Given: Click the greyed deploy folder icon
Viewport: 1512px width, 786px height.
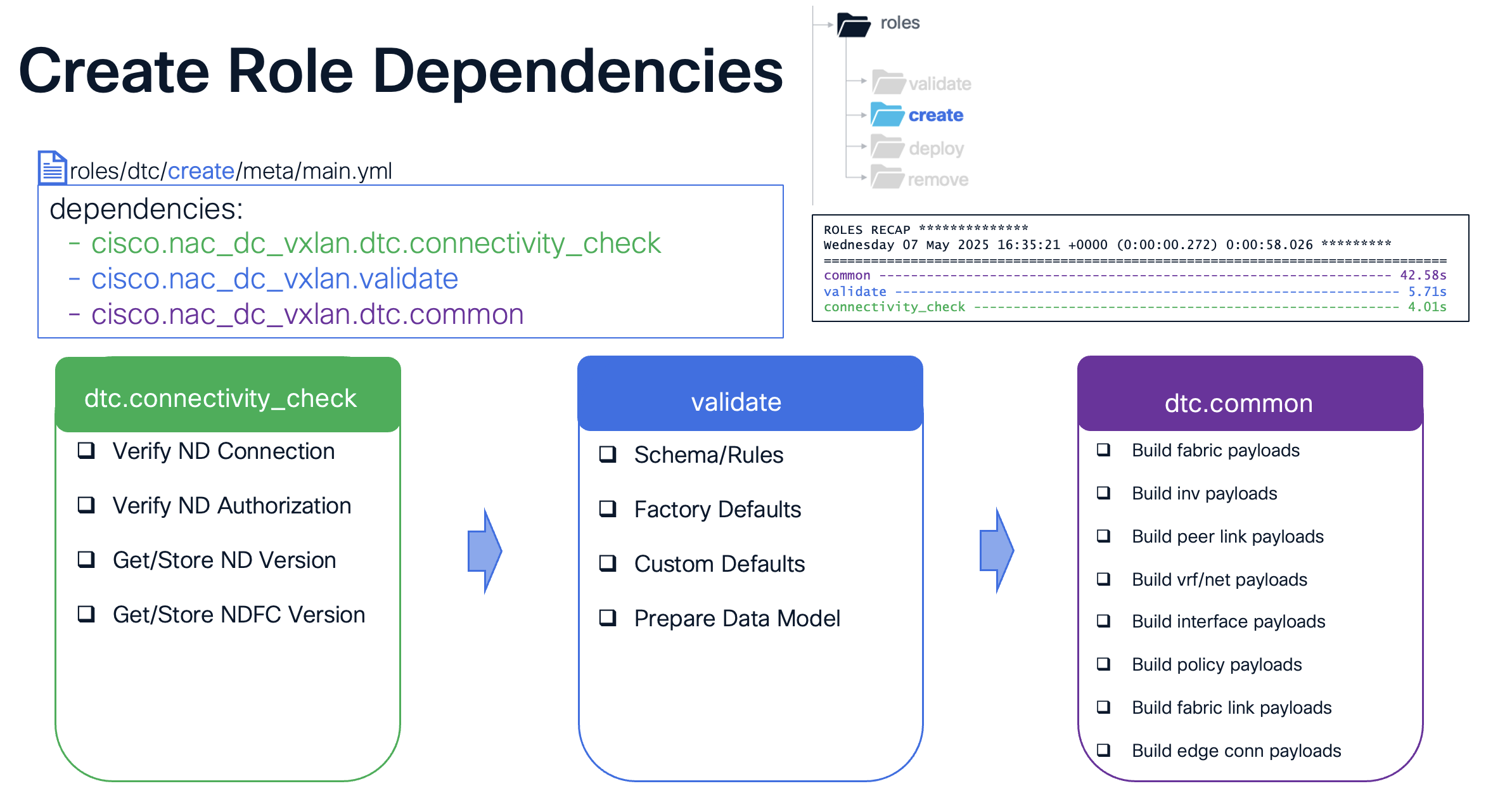Looking at the screenshot, I should [887, 146].
